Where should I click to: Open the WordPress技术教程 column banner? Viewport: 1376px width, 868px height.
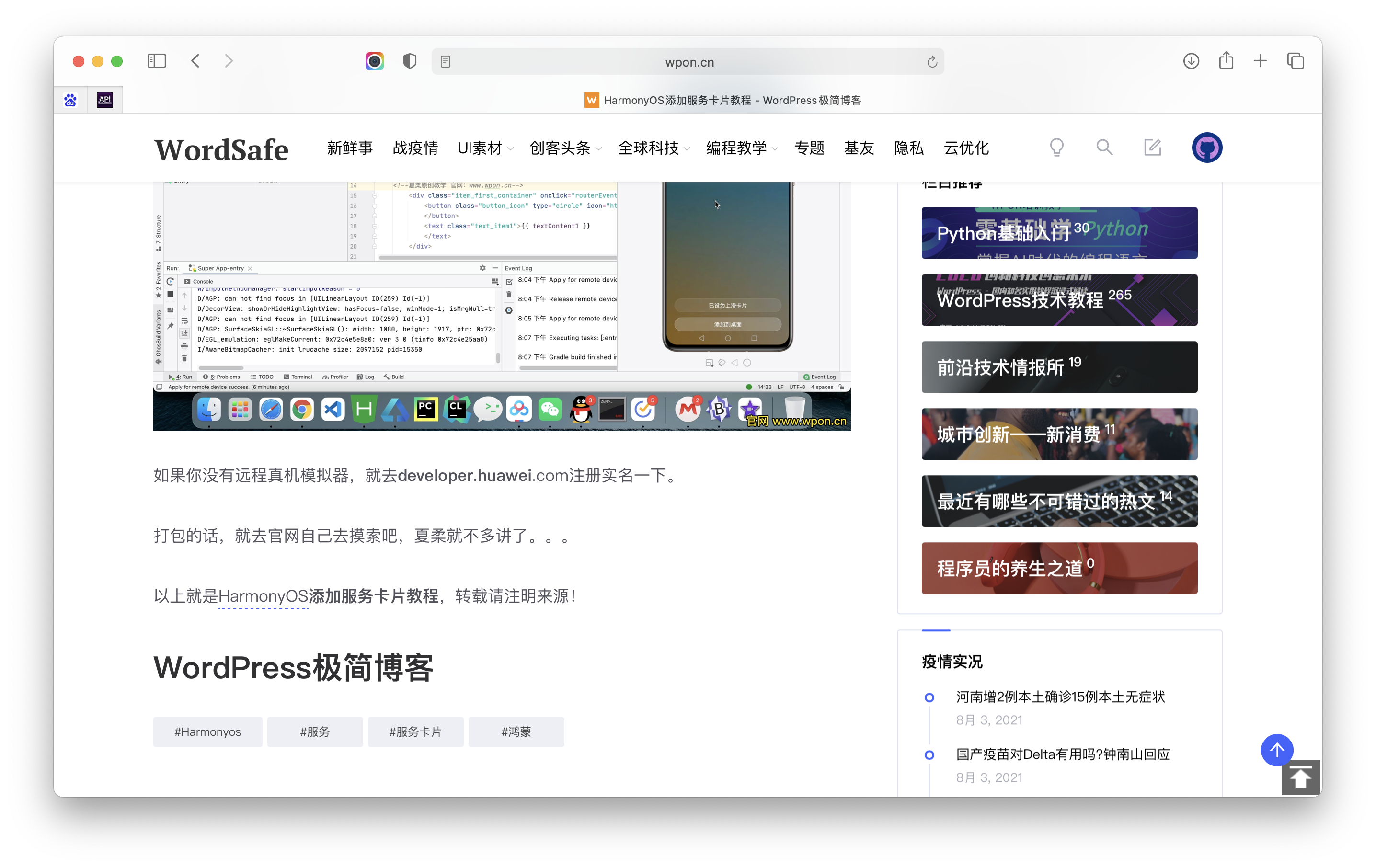click(x=1059, y=299)
